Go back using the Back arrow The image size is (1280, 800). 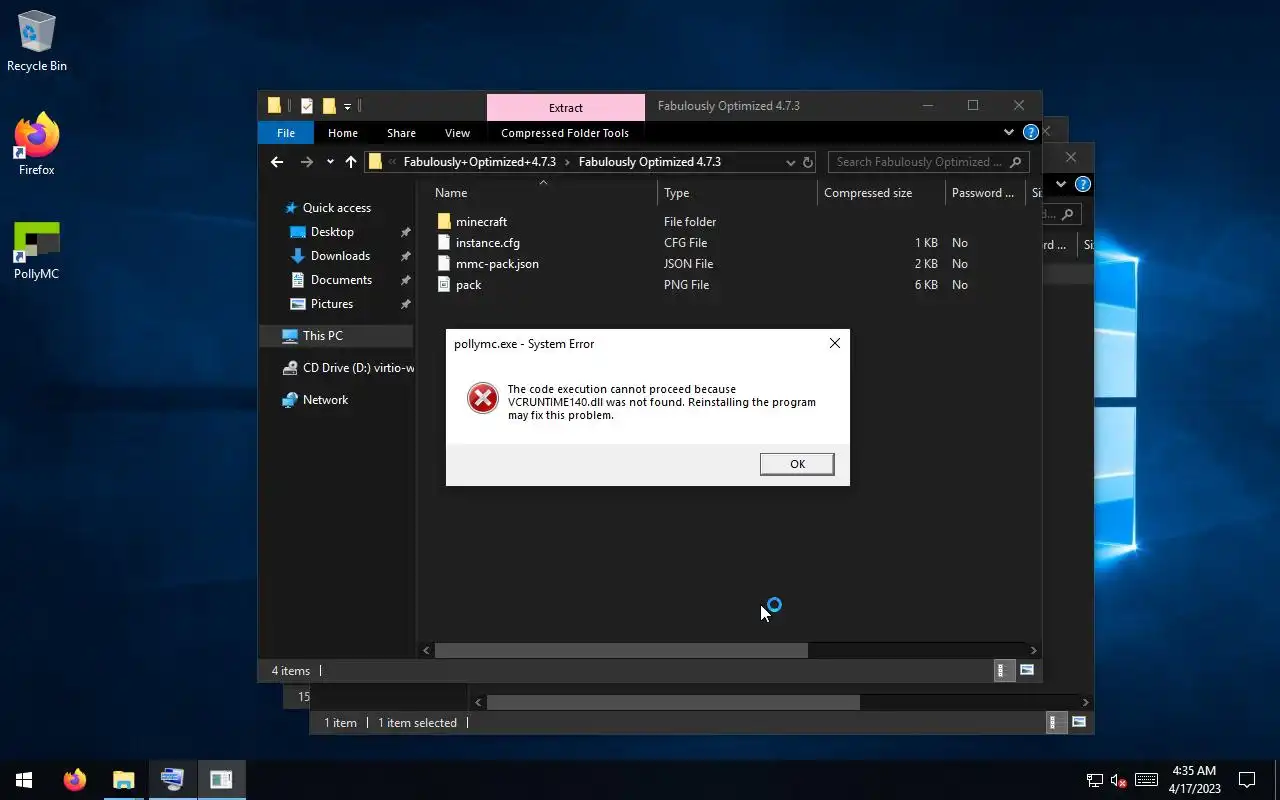(277, 162)
